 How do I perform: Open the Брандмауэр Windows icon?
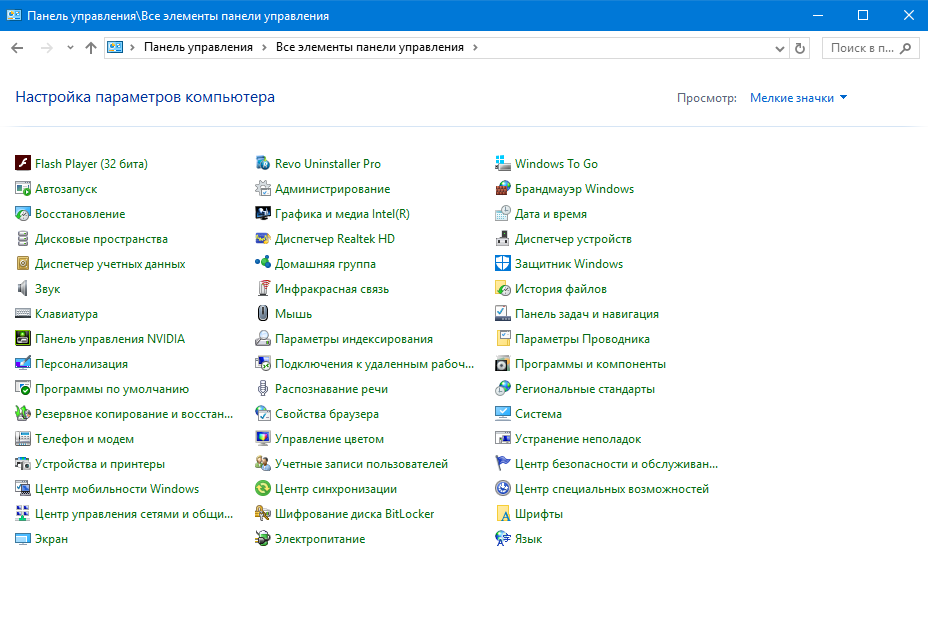[x=502, y=189]
